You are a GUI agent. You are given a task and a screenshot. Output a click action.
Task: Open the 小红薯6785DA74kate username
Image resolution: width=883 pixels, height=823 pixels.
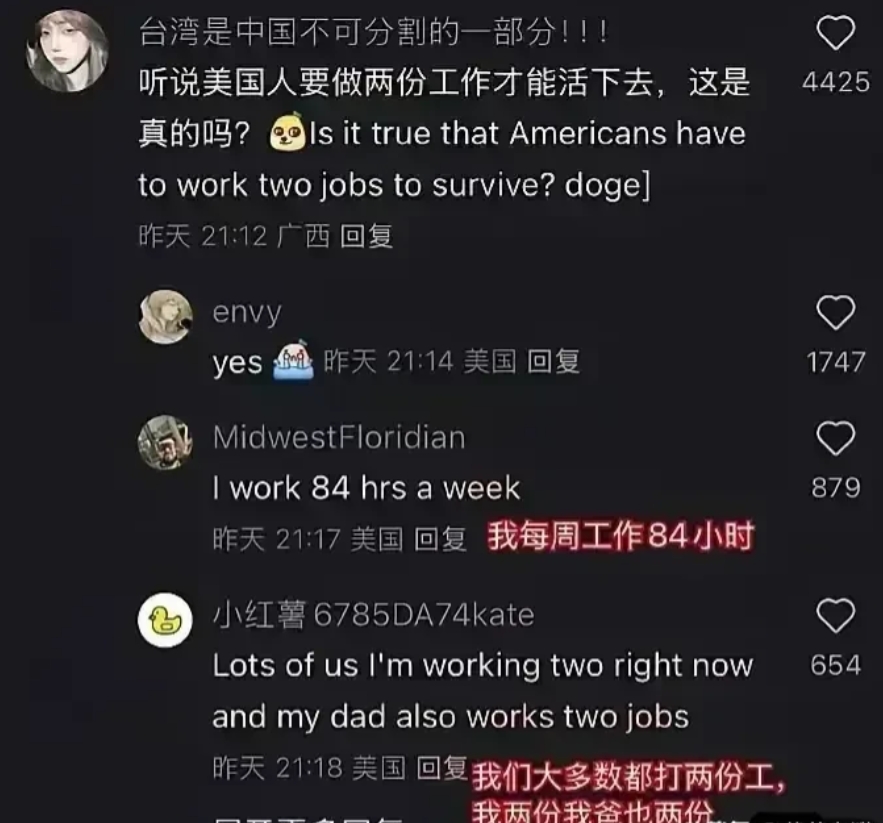[x=373, y=615]
